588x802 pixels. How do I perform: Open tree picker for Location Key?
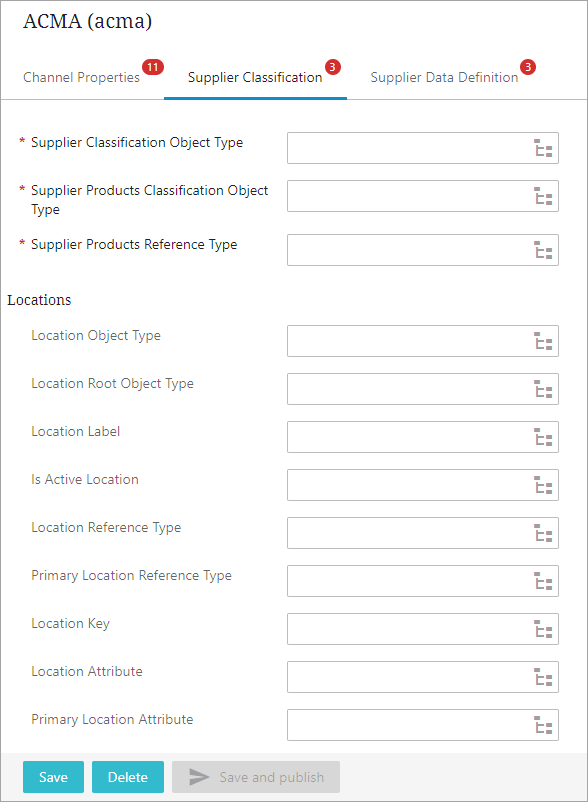(543, 629)
